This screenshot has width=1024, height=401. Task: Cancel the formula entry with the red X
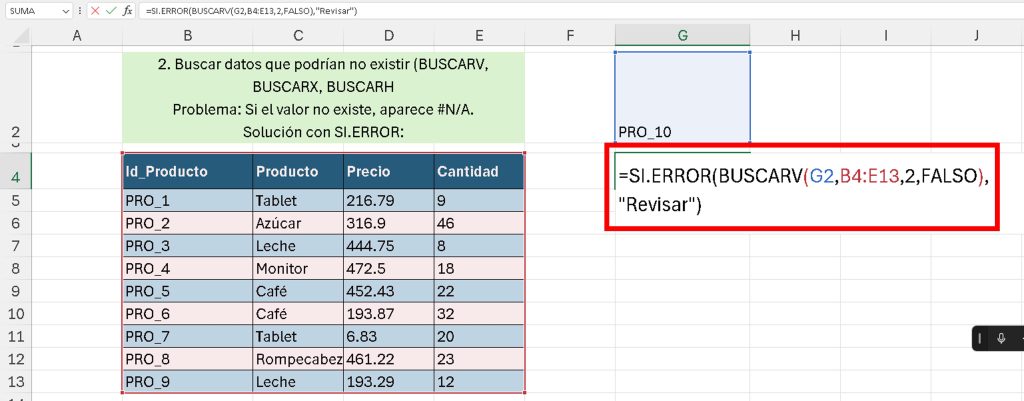[x=94, y=10]
